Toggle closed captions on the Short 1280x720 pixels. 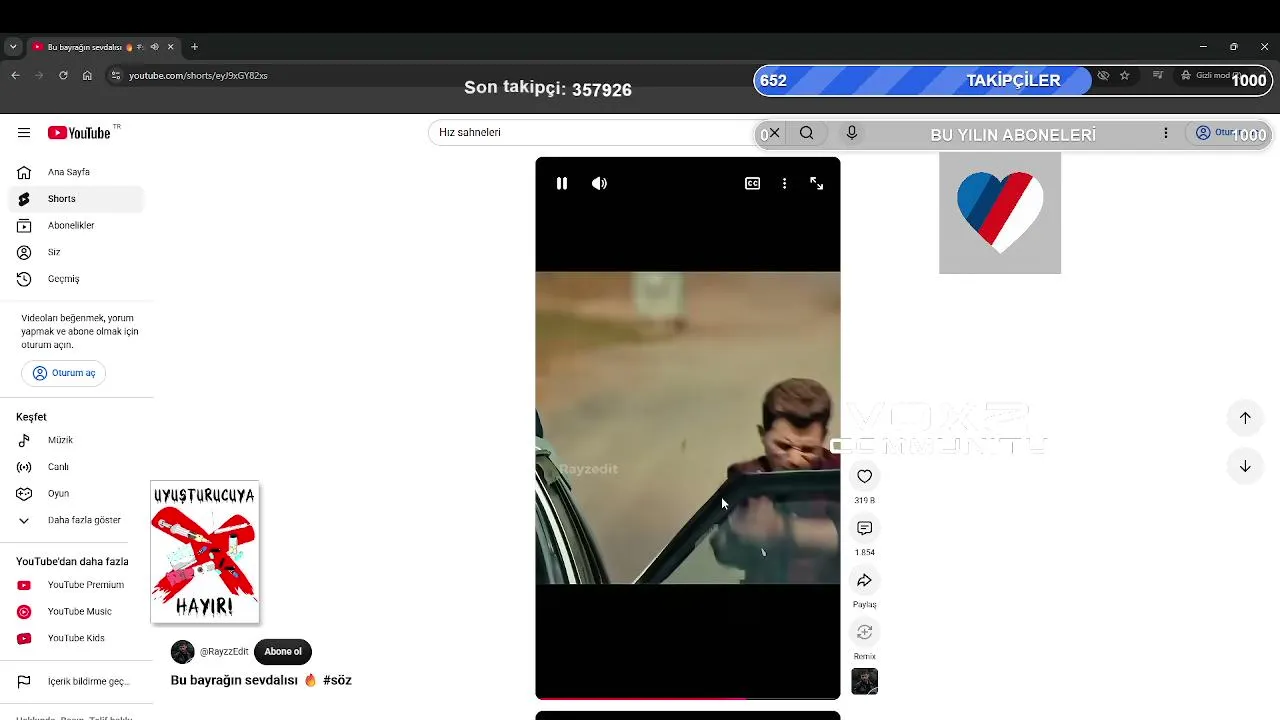pos(753,184)
